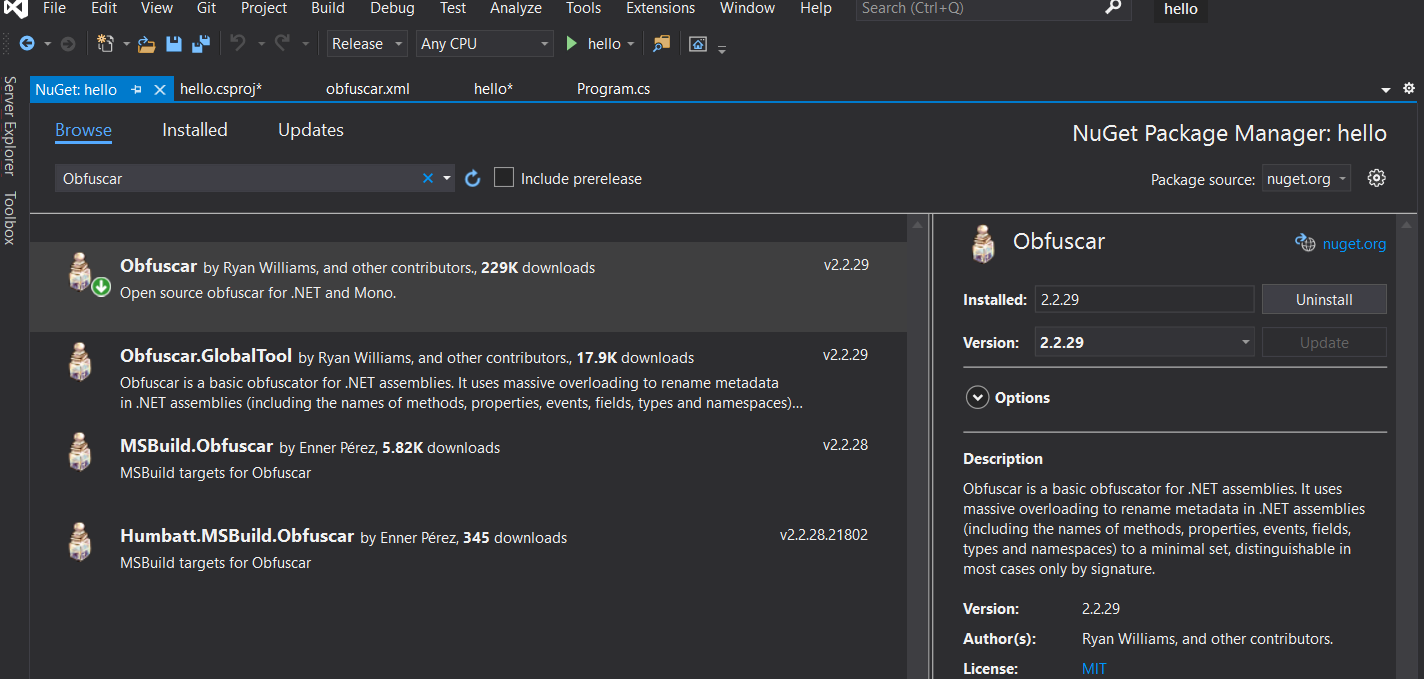Image resolution: width=1424 pixels, height=679 pixels.
Task: Click the Undo arrow icon
Action: tap(238, 43)
